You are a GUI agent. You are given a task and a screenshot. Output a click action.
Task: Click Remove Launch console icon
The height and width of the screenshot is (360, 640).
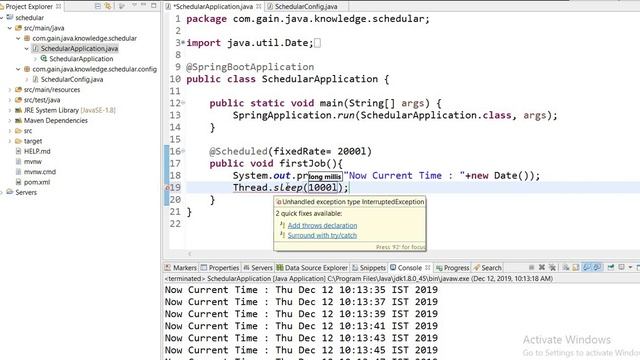tap(542, 267)
